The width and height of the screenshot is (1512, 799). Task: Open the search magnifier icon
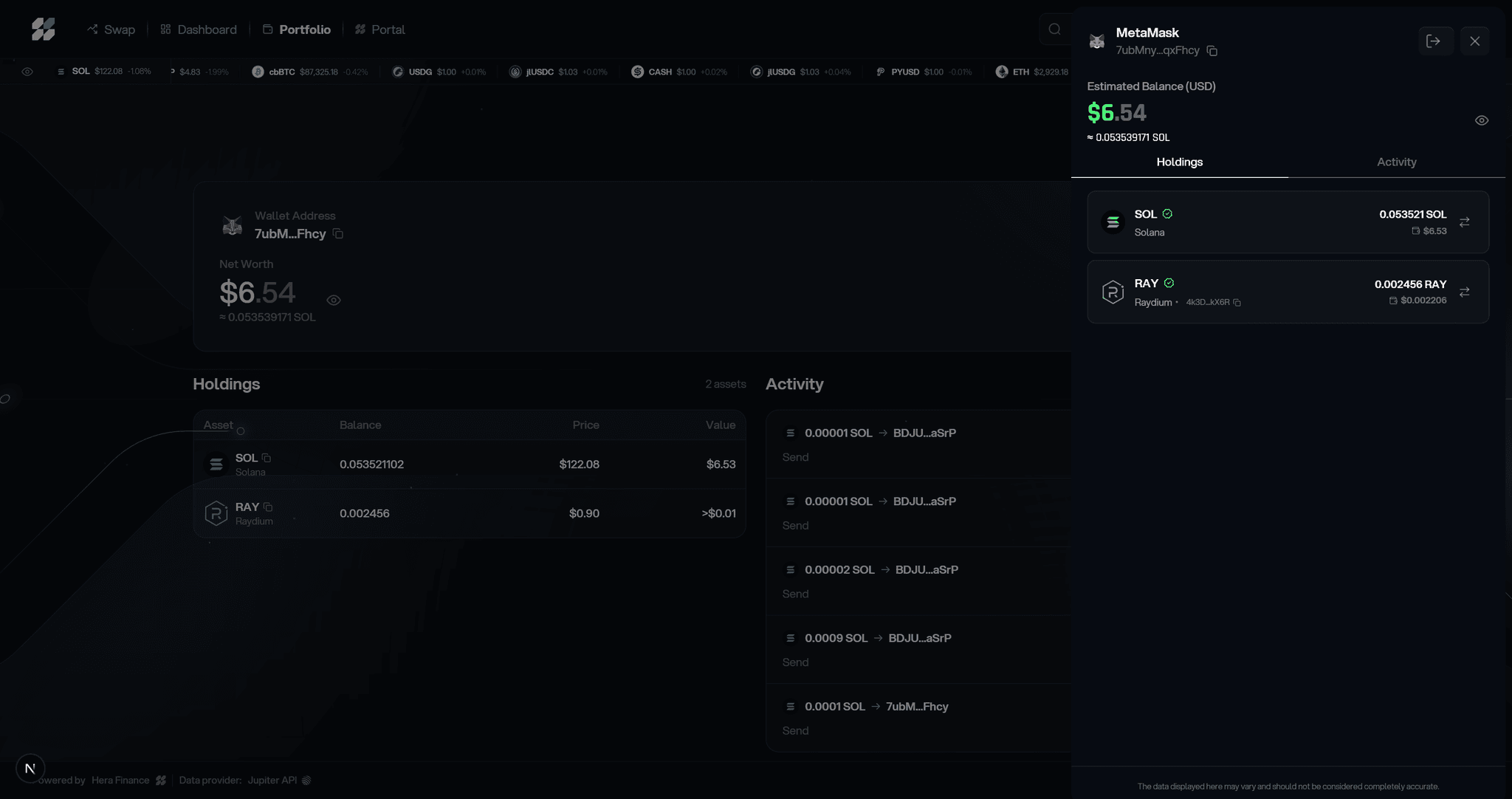point(1054,29)
